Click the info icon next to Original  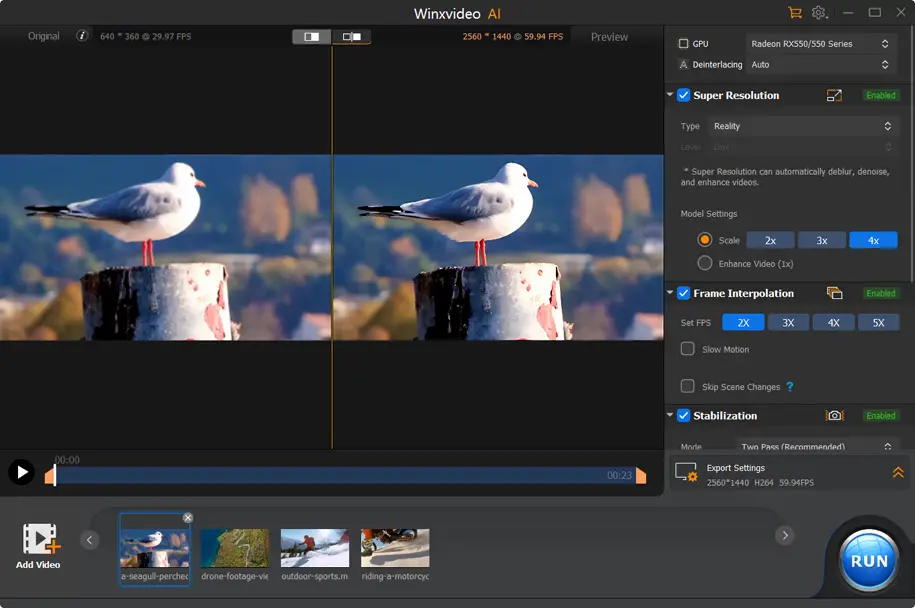pyautogui.click(x=82, y=36)
